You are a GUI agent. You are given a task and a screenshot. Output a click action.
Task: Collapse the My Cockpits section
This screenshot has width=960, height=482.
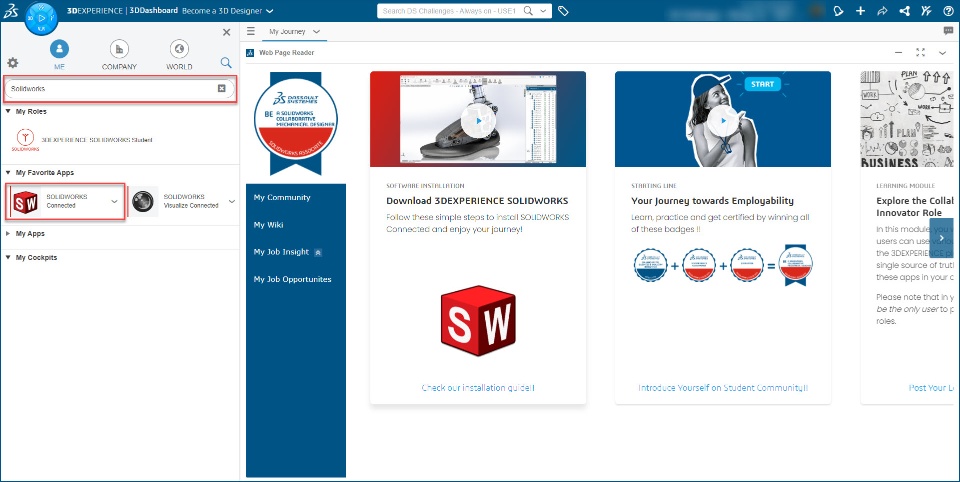click(x=9, y=257)
